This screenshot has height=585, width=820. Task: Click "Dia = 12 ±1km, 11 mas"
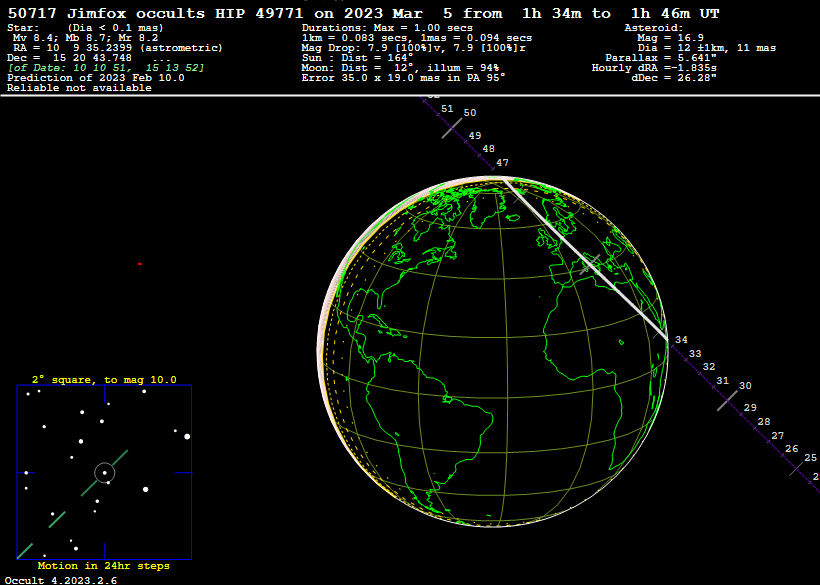pyautogui.click(x=707, y=48)
